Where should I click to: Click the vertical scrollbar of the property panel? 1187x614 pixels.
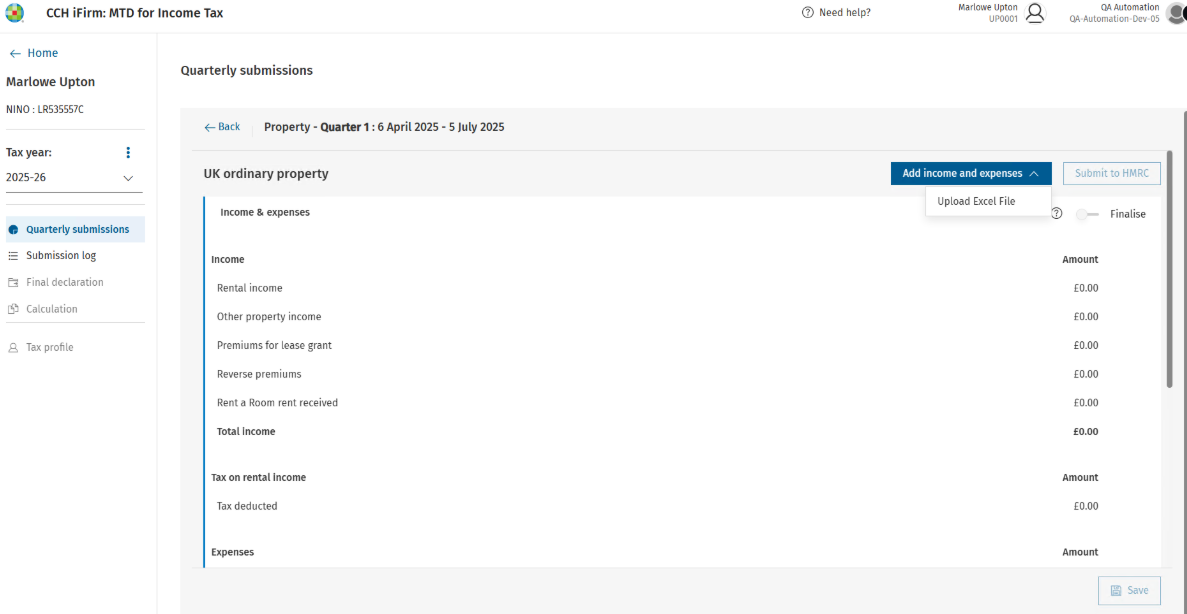(1170, 269)
